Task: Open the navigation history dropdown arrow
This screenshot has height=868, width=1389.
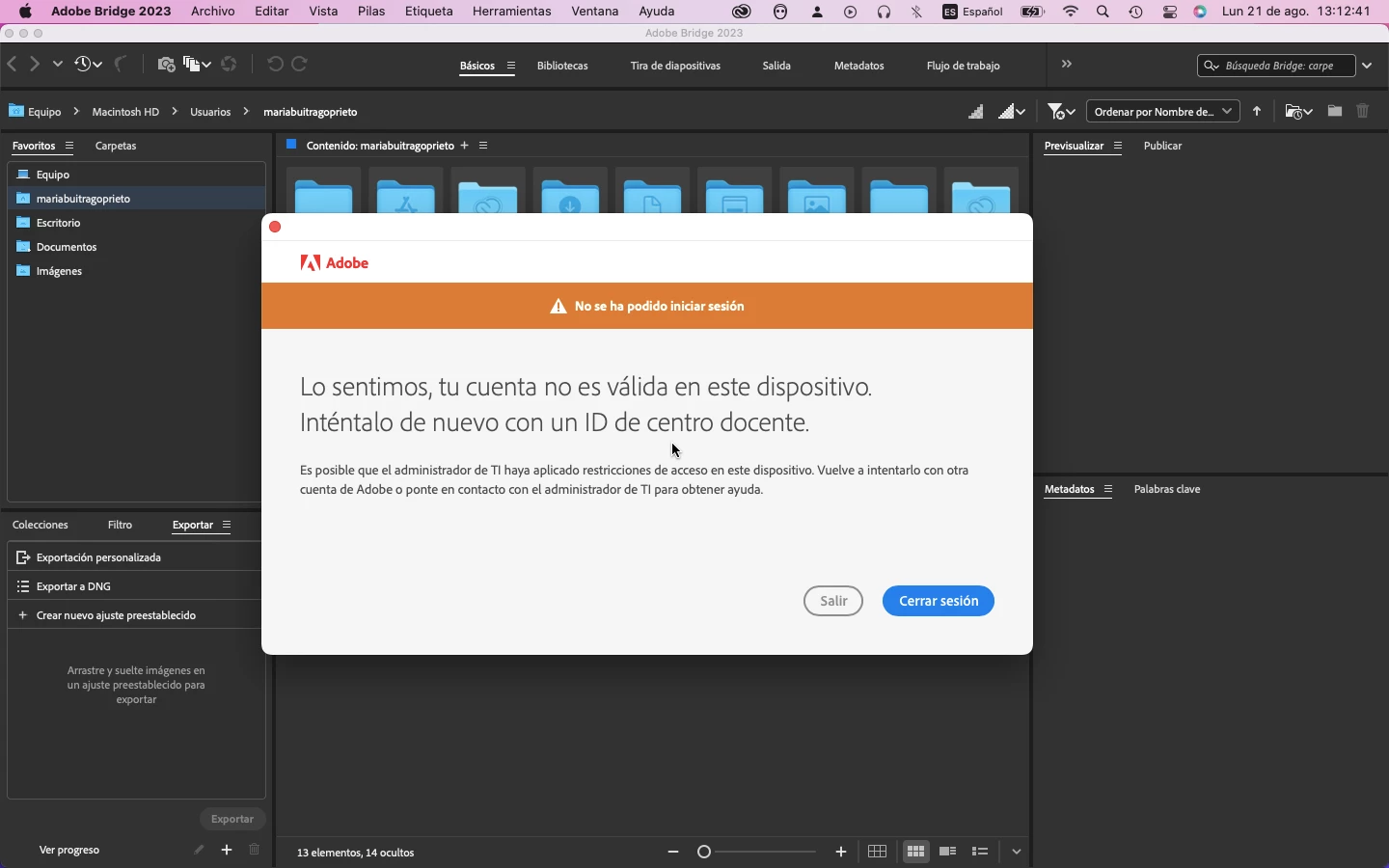Action: click(x=58, y=65)
